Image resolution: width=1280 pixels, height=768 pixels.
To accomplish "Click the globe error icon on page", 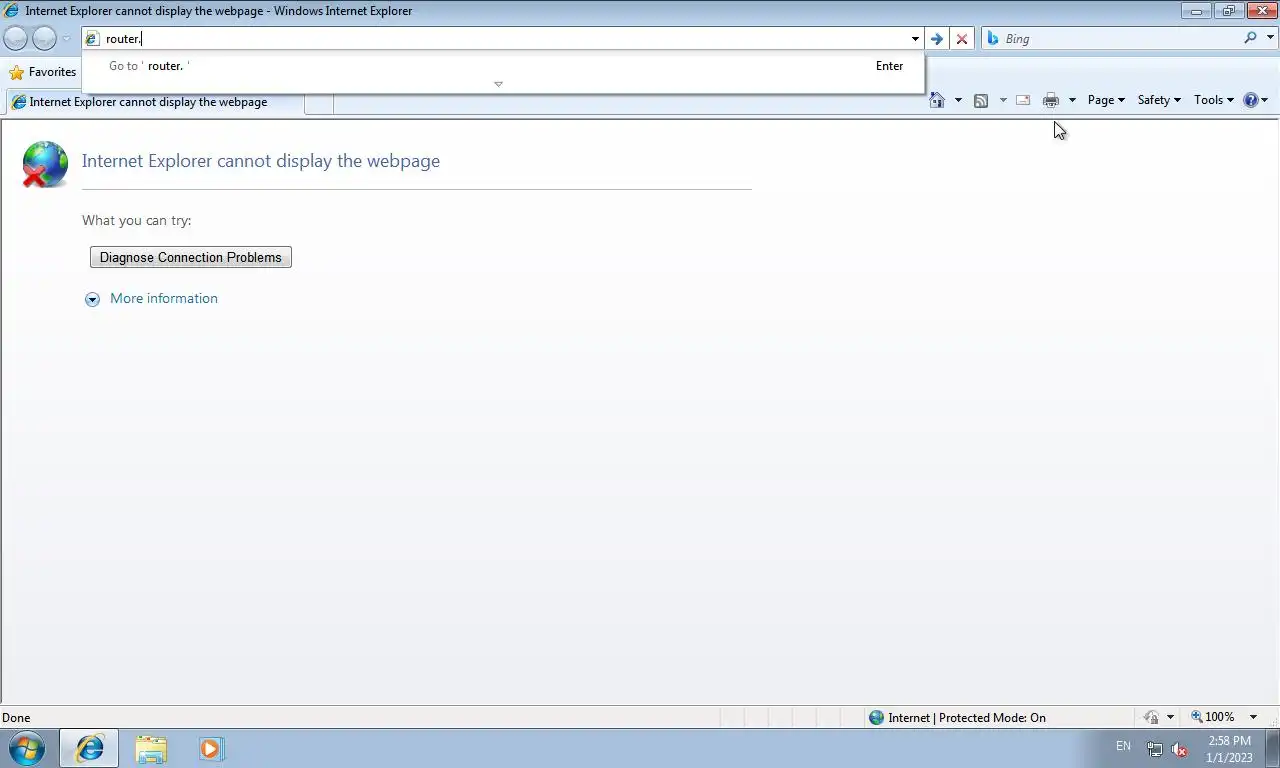I will pos(45,164).
